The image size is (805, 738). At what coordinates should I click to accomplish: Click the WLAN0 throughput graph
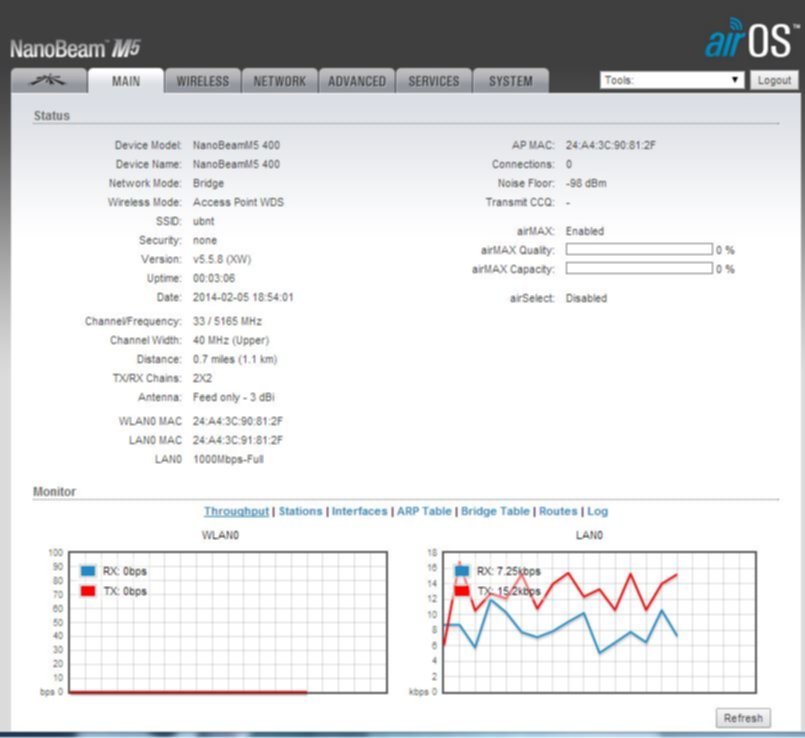coord(228,622)
